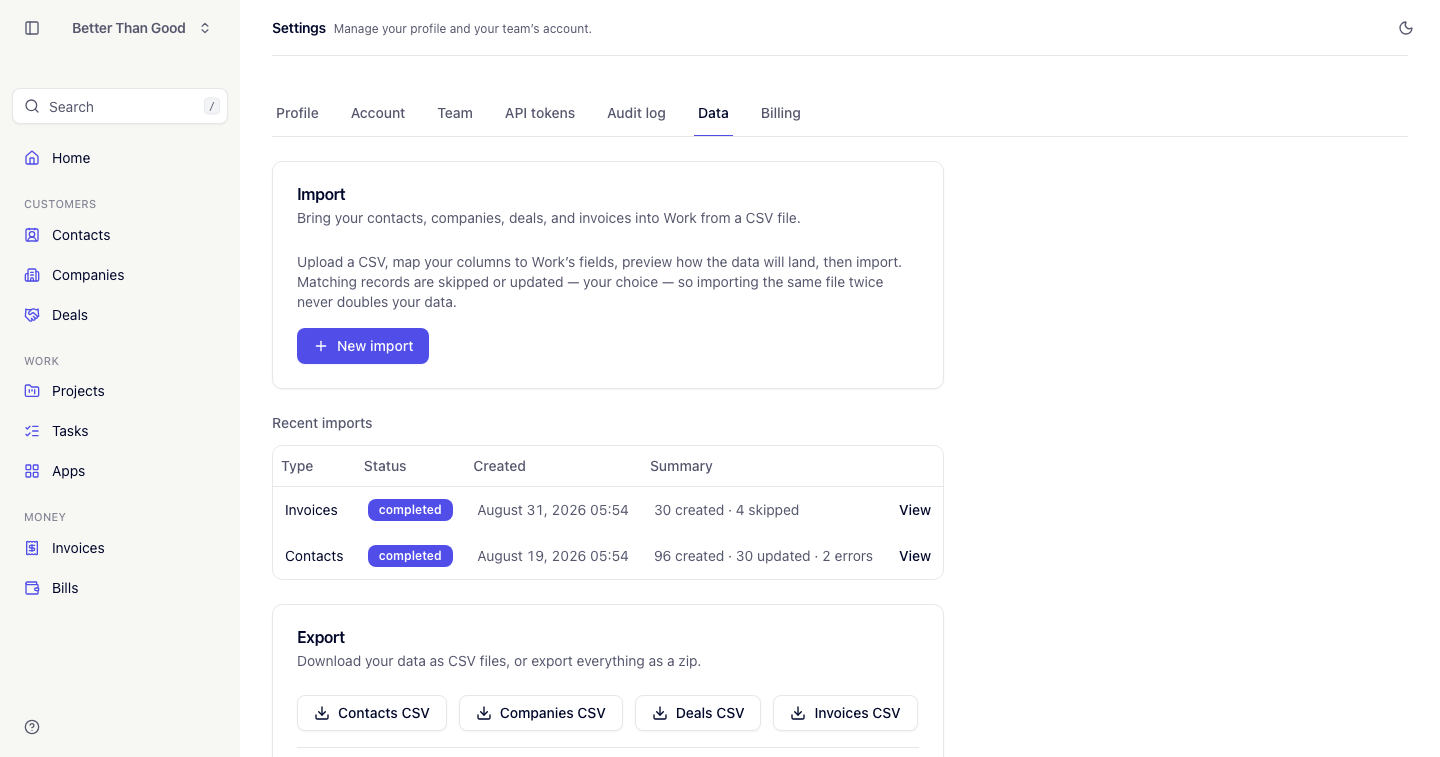Open the help question mark icon
Screen dimensions: 1440x757
tap(32, 727)
